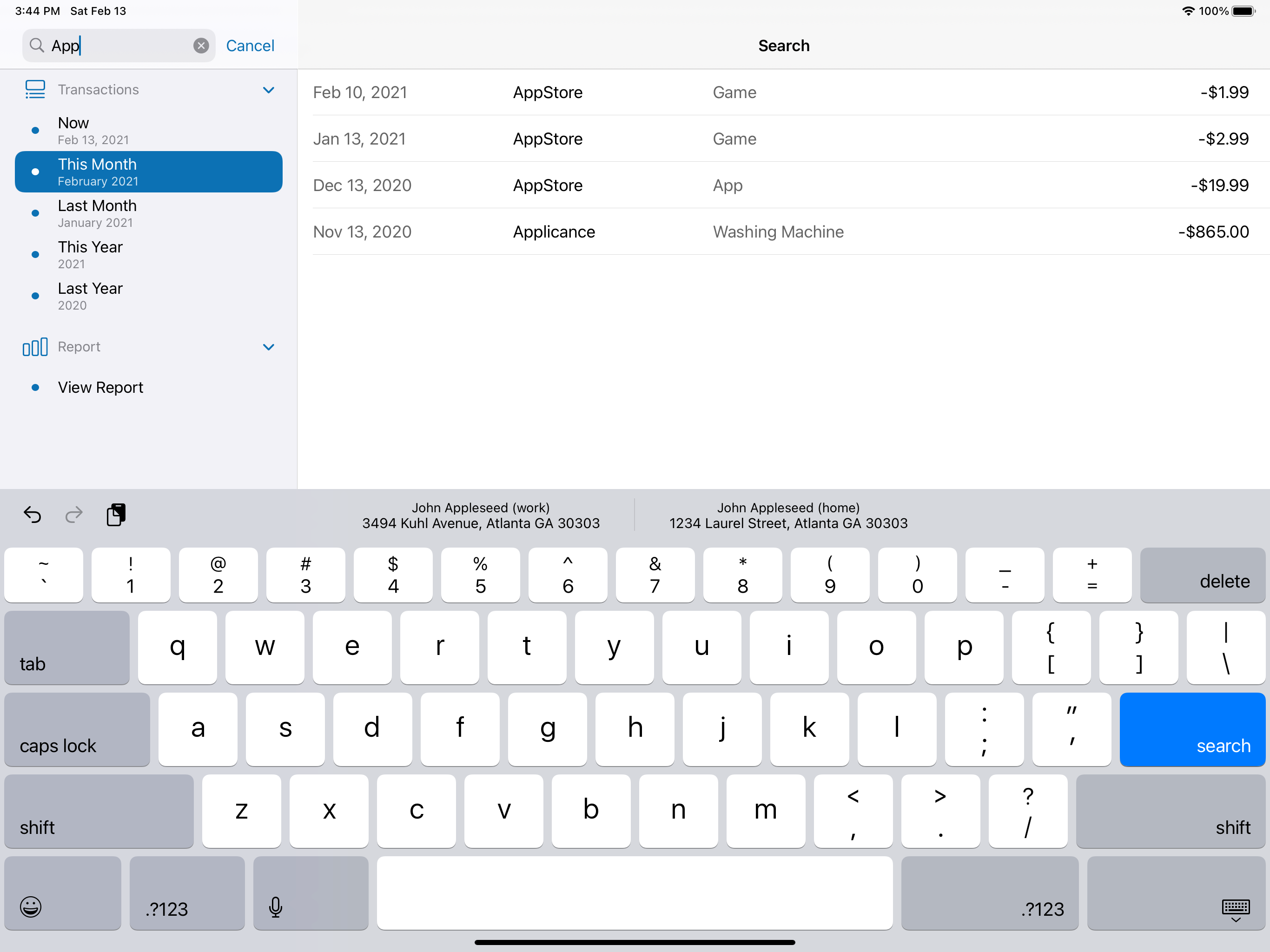This screenshot has height=952, width=1270.
Task: Tap the 3:44 PM clock
Action: coord(37,11)
